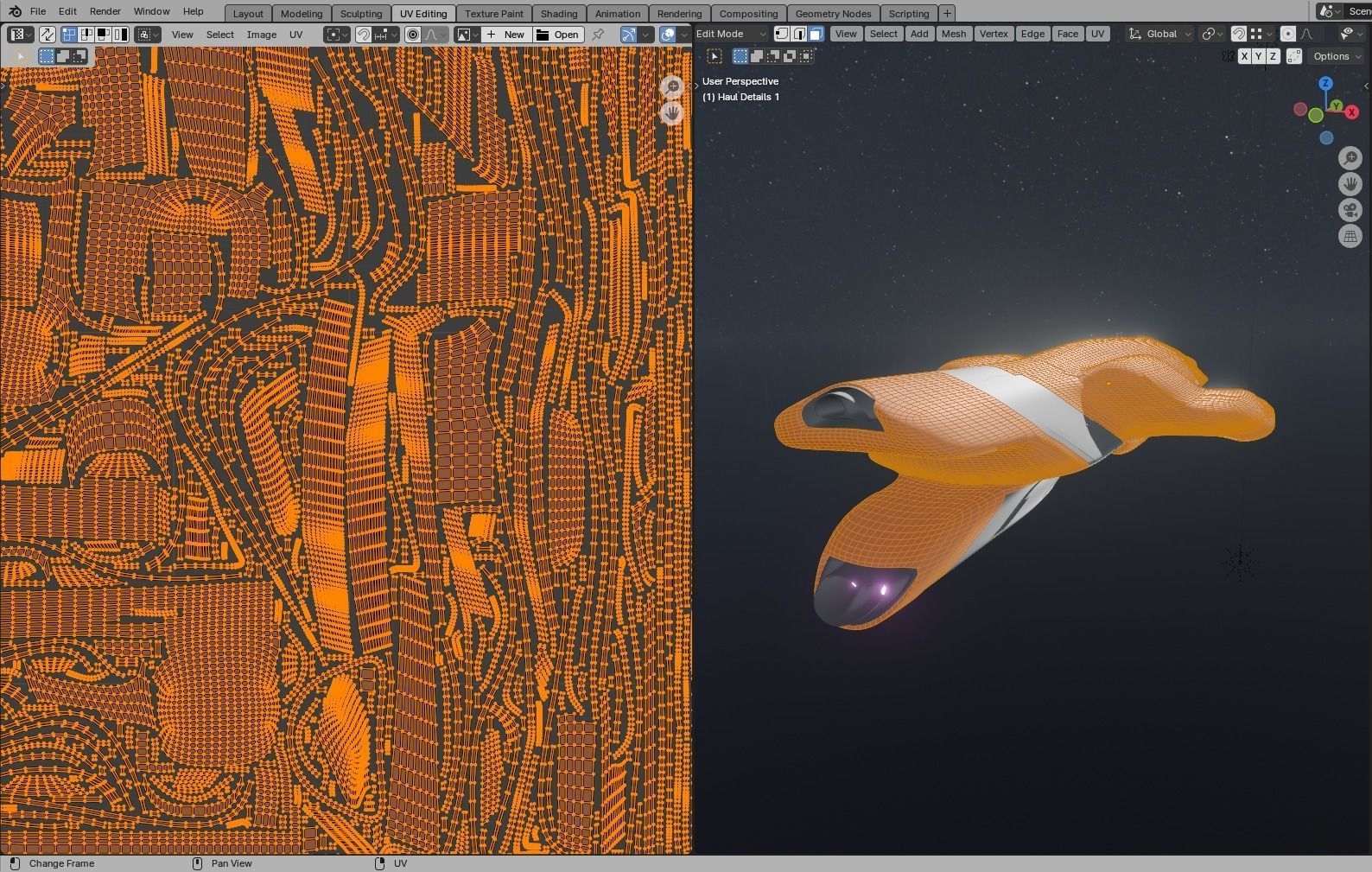Select the proportional falloff curve icon in viewport
This screenshot has width=1372, height=872.
(1306, 34)
